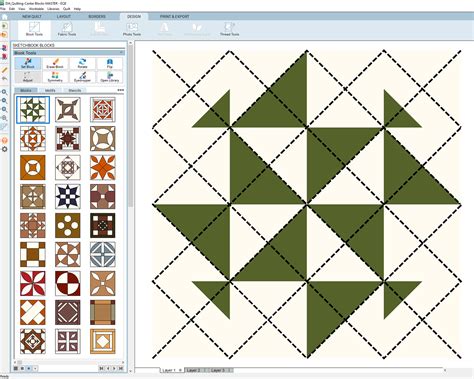The image size is (474, 379).
Task: Click the palette horizontal scrollbar
Action: point(69,362)
